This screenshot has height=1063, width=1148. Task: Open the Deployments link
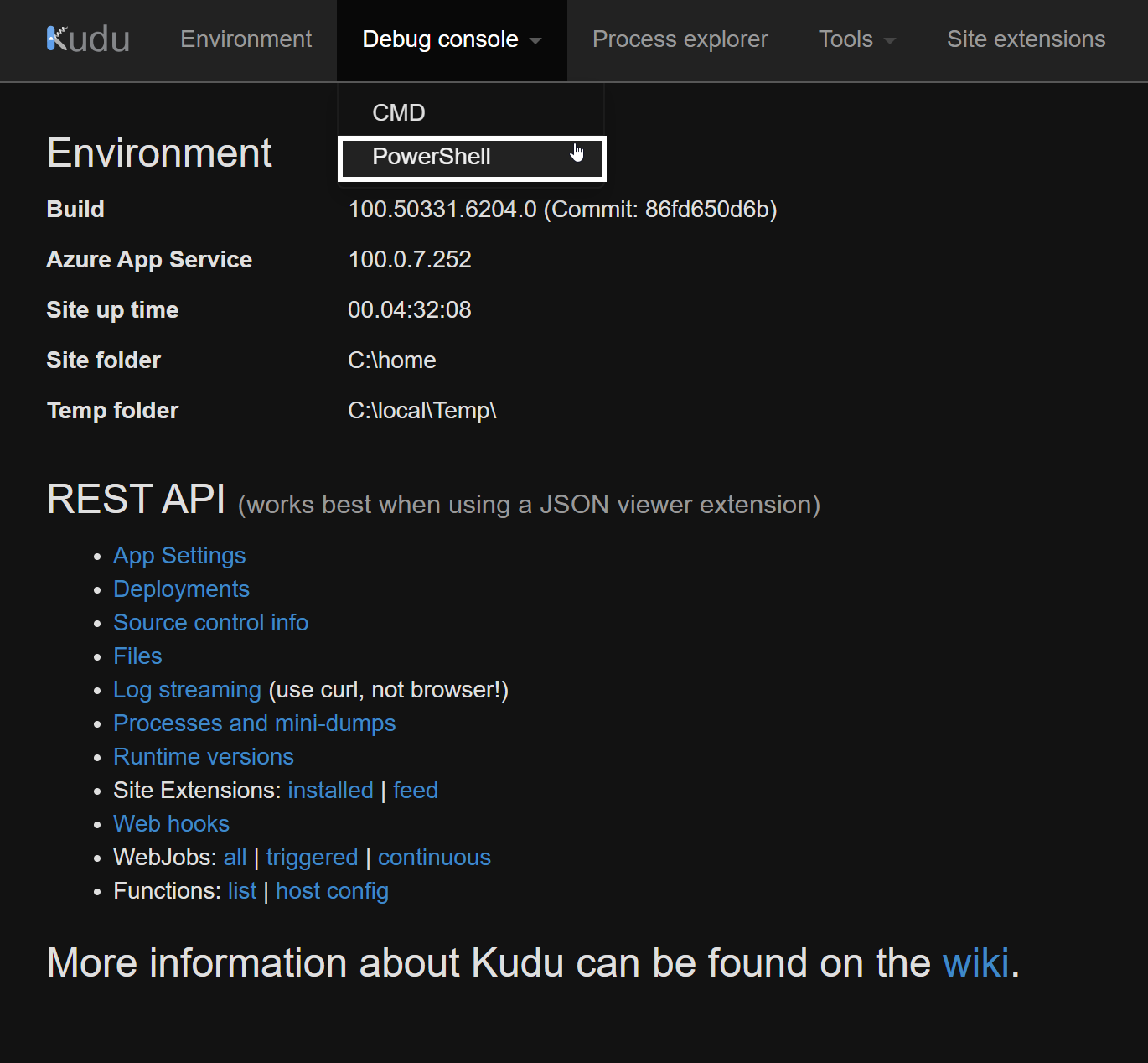181,589
